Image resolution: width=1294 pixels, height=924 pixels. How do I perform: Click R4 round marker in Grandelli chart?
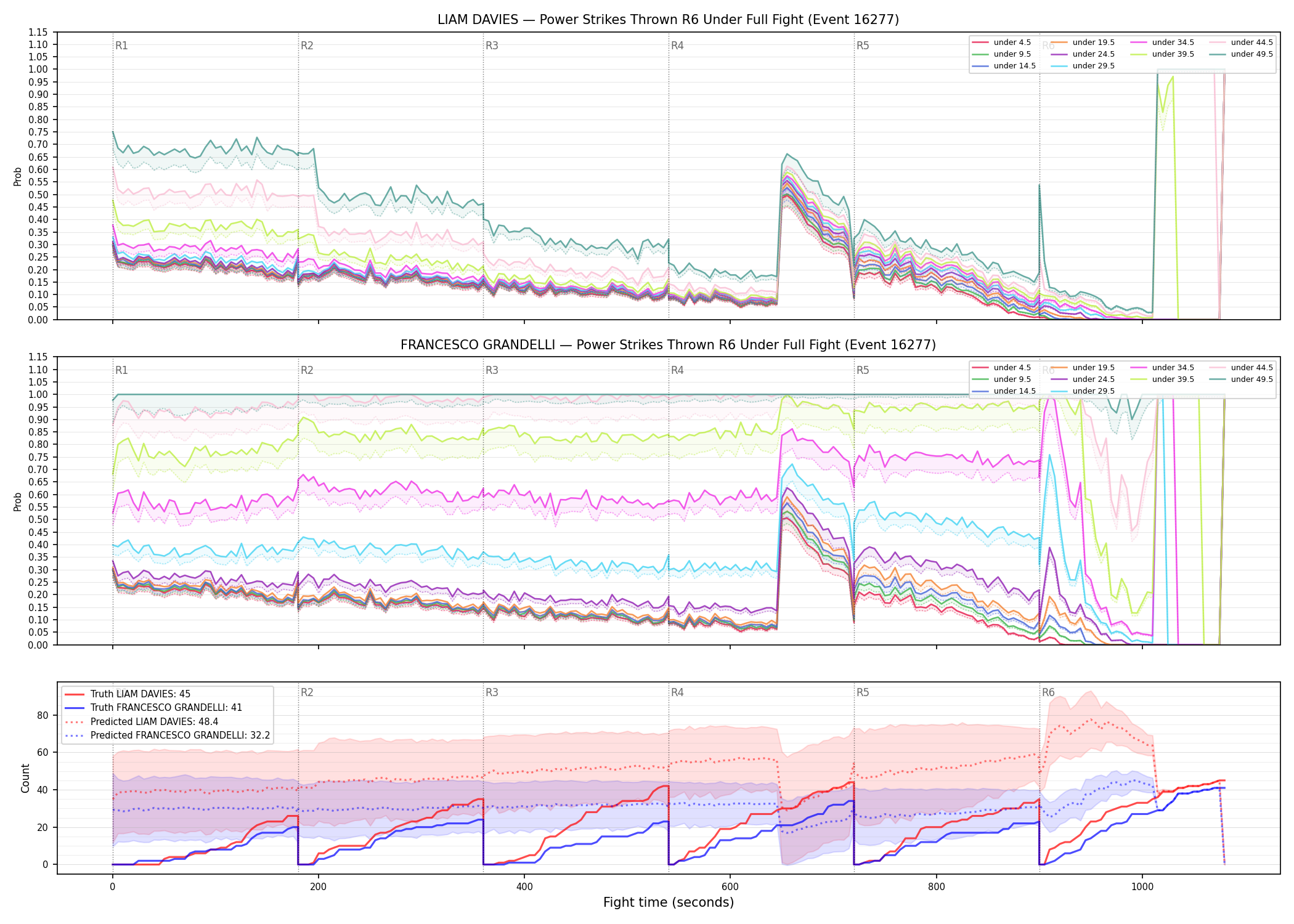[x=677, y=370]
